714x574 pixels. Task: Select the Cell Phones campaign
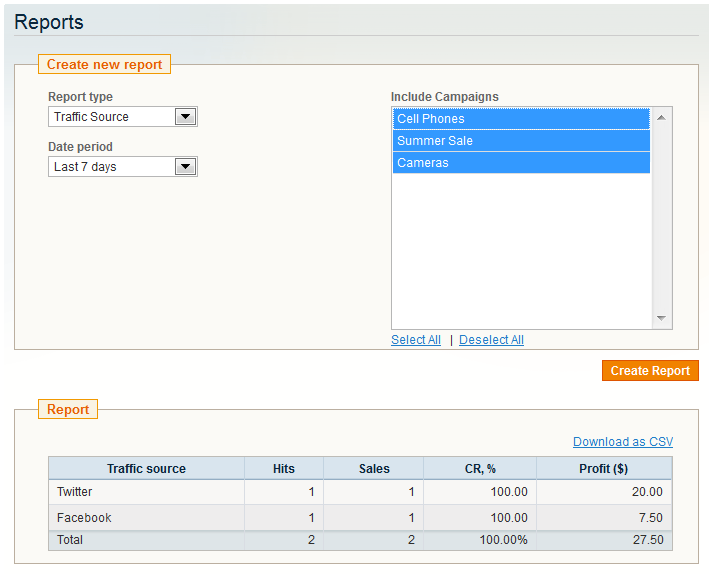point(521,119)
